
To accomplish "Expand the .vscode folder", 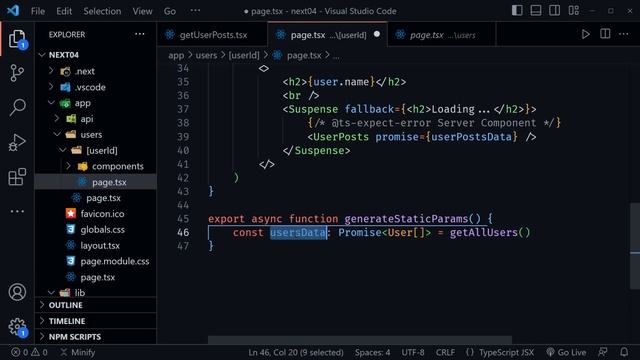I will [x=51, y=87].
